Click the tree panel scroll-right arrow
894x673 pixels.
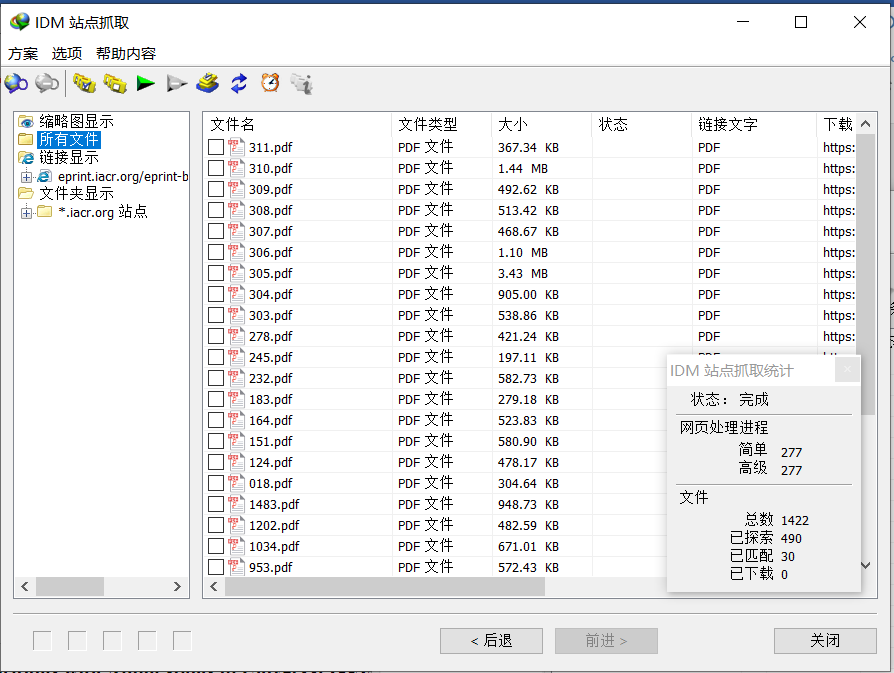(177, 586)
